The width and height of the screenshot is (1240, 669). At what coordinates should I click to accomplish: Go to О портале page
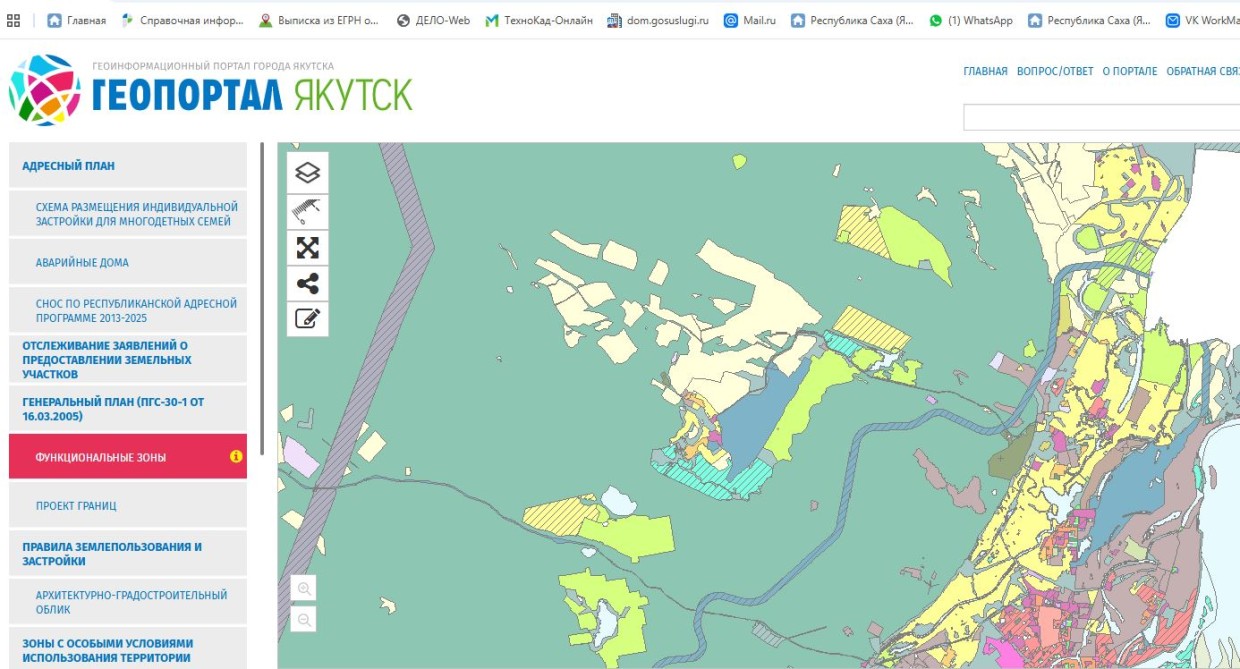pyautogui.click(x=1130, y=72)
